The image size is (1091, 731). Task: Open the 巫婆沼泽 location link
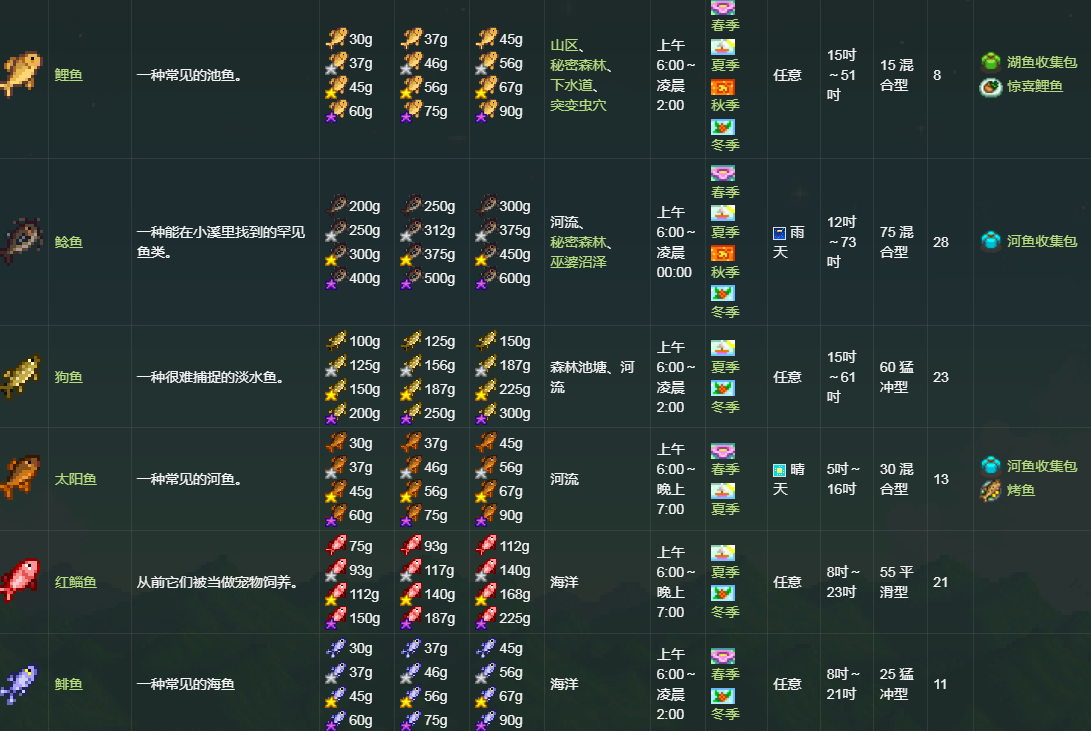(578, 262)
